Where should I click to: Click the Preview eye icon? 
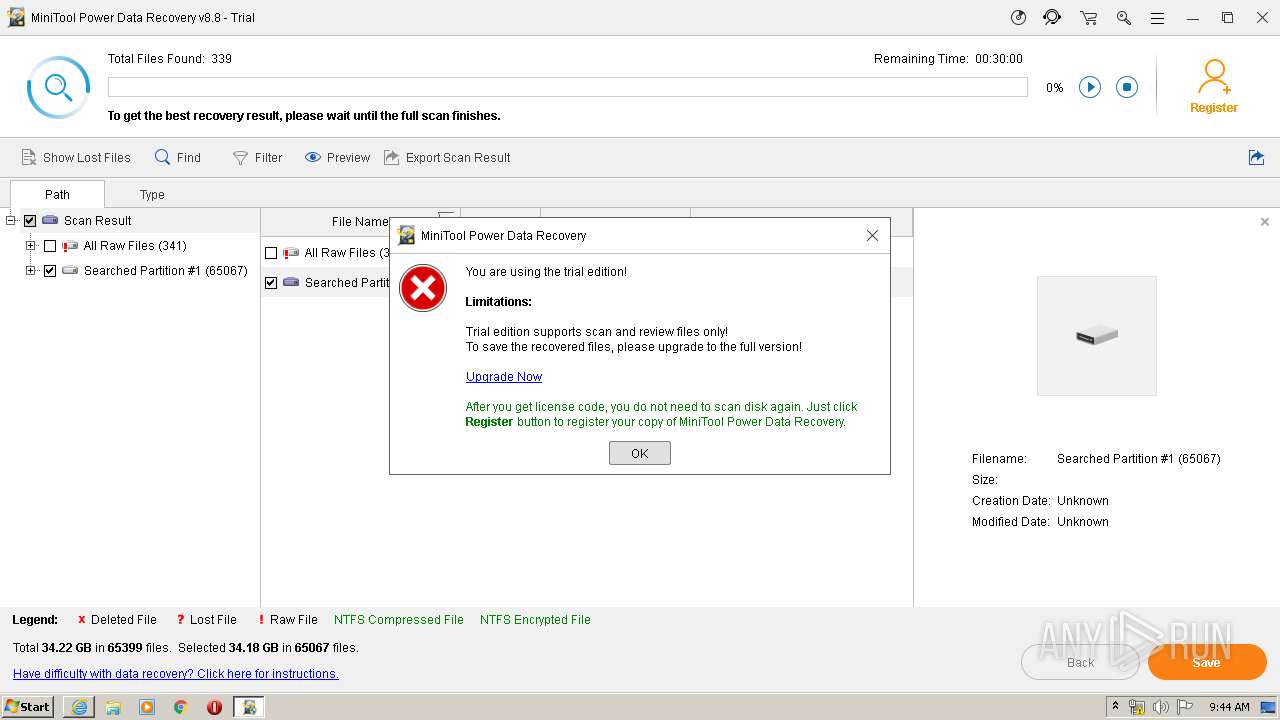313,157
